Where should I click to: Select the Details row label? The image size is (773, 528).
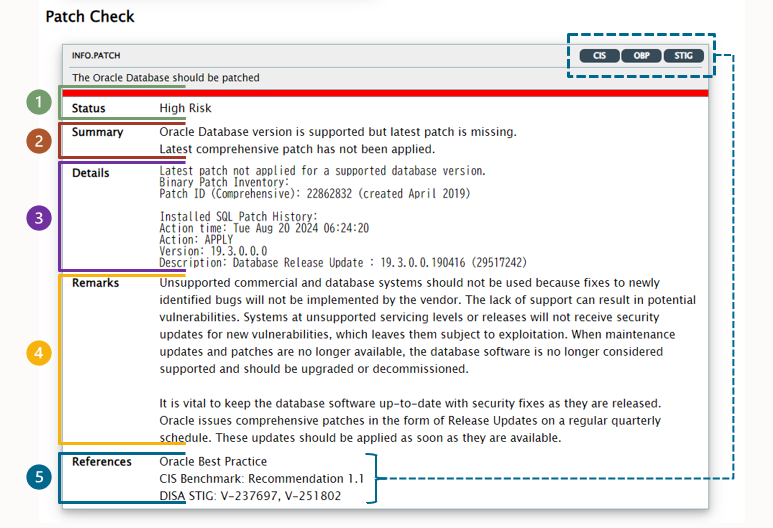(x=91, y=173)
